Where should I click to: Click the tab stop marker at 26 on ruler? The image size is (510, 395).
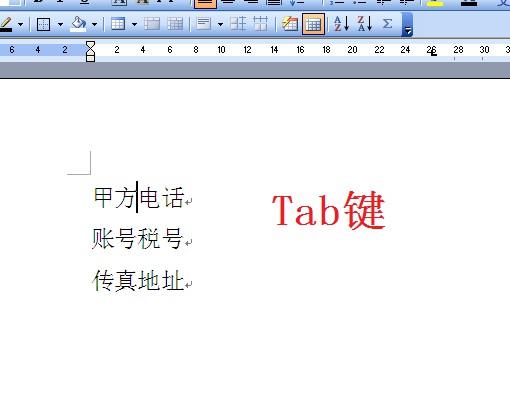point(433,53)
